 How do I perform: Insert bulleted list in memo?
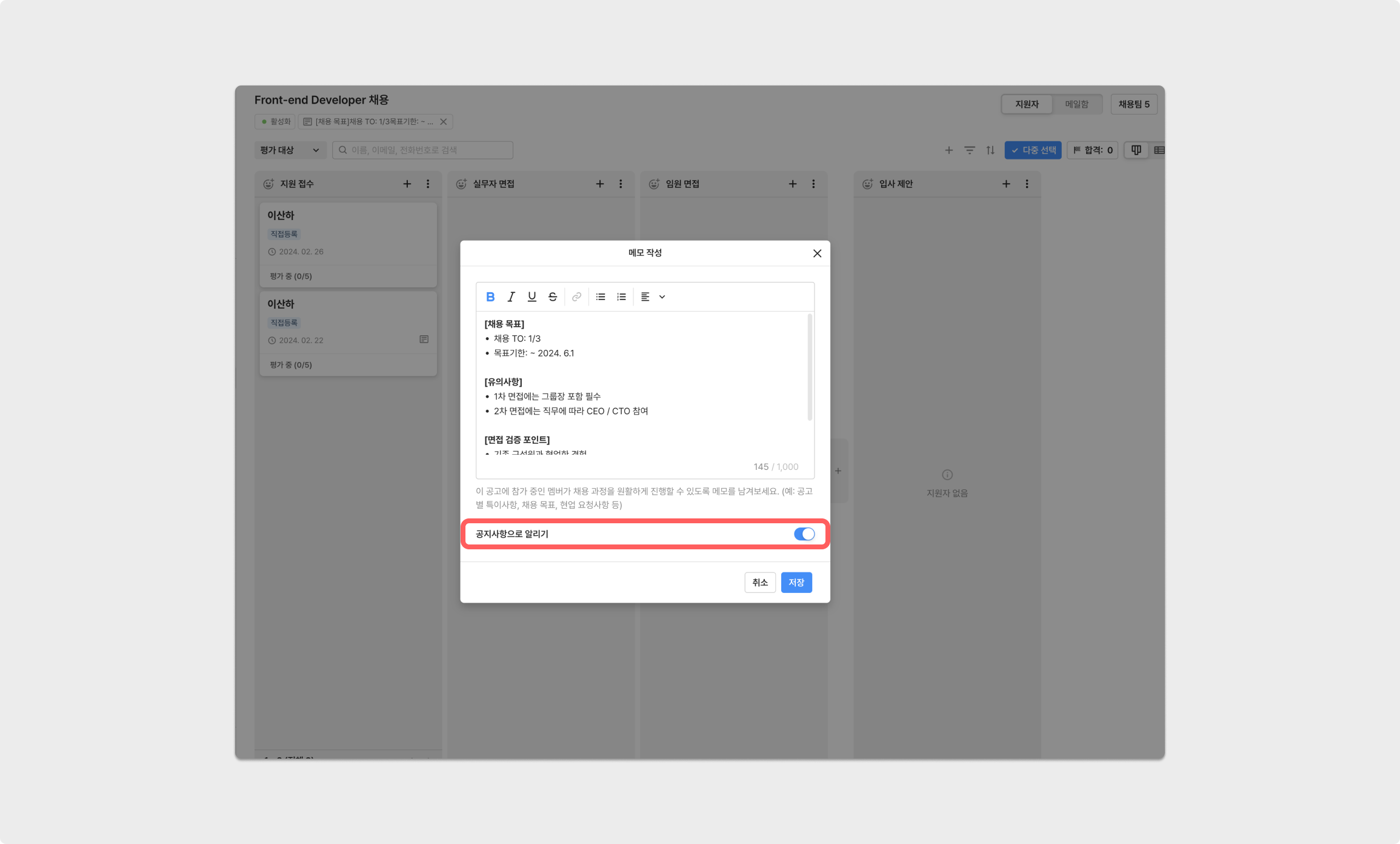point(600,296)
